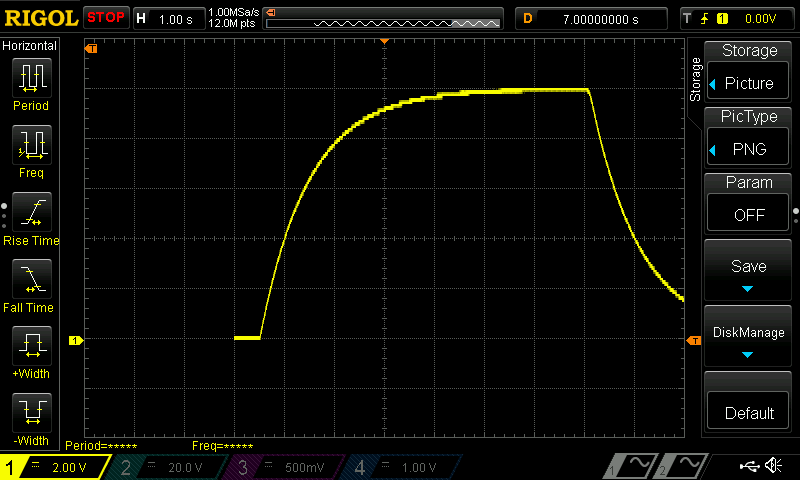This screenshot has width=800, height=480.
Task: Toggle the speaker sound icon
Action: (773, 466)
